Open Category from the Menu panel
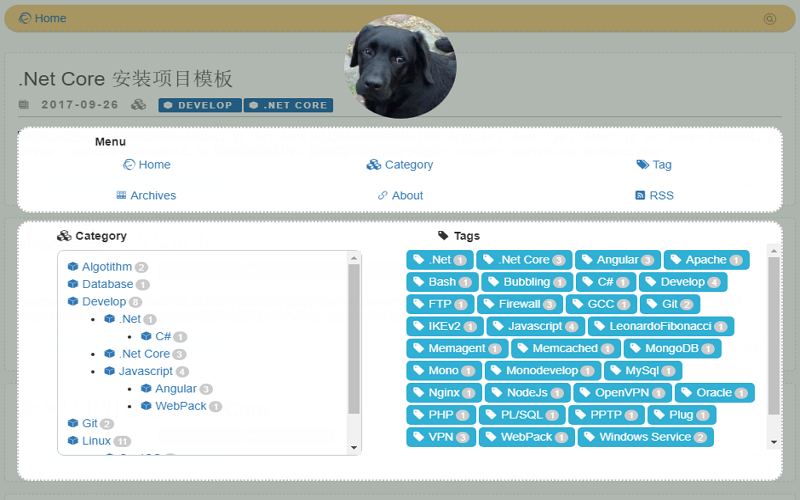 (x=400, y=165)
